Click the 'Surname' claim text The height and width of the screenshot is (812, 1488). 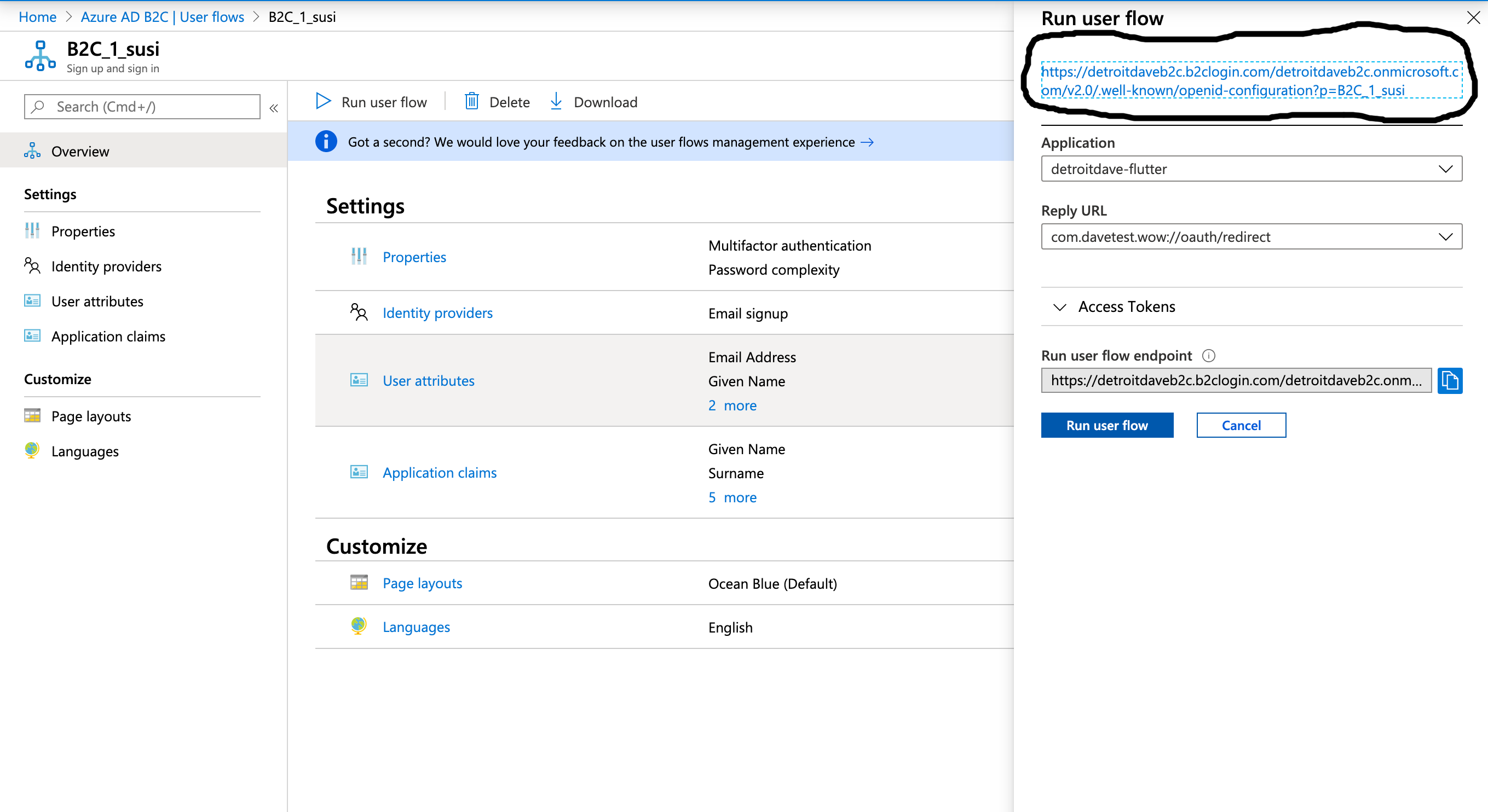(735, 473)
